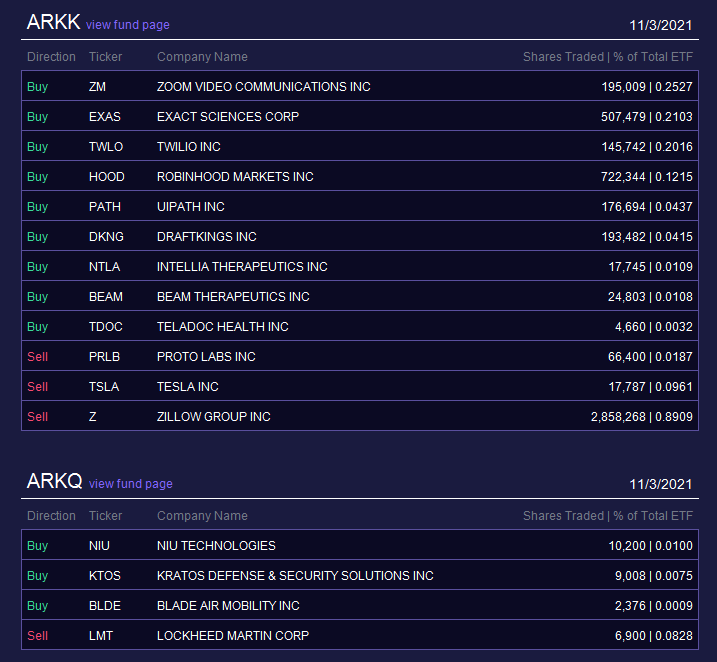
Task: Click the TSLA ticker
Action: tap(104, 387)
